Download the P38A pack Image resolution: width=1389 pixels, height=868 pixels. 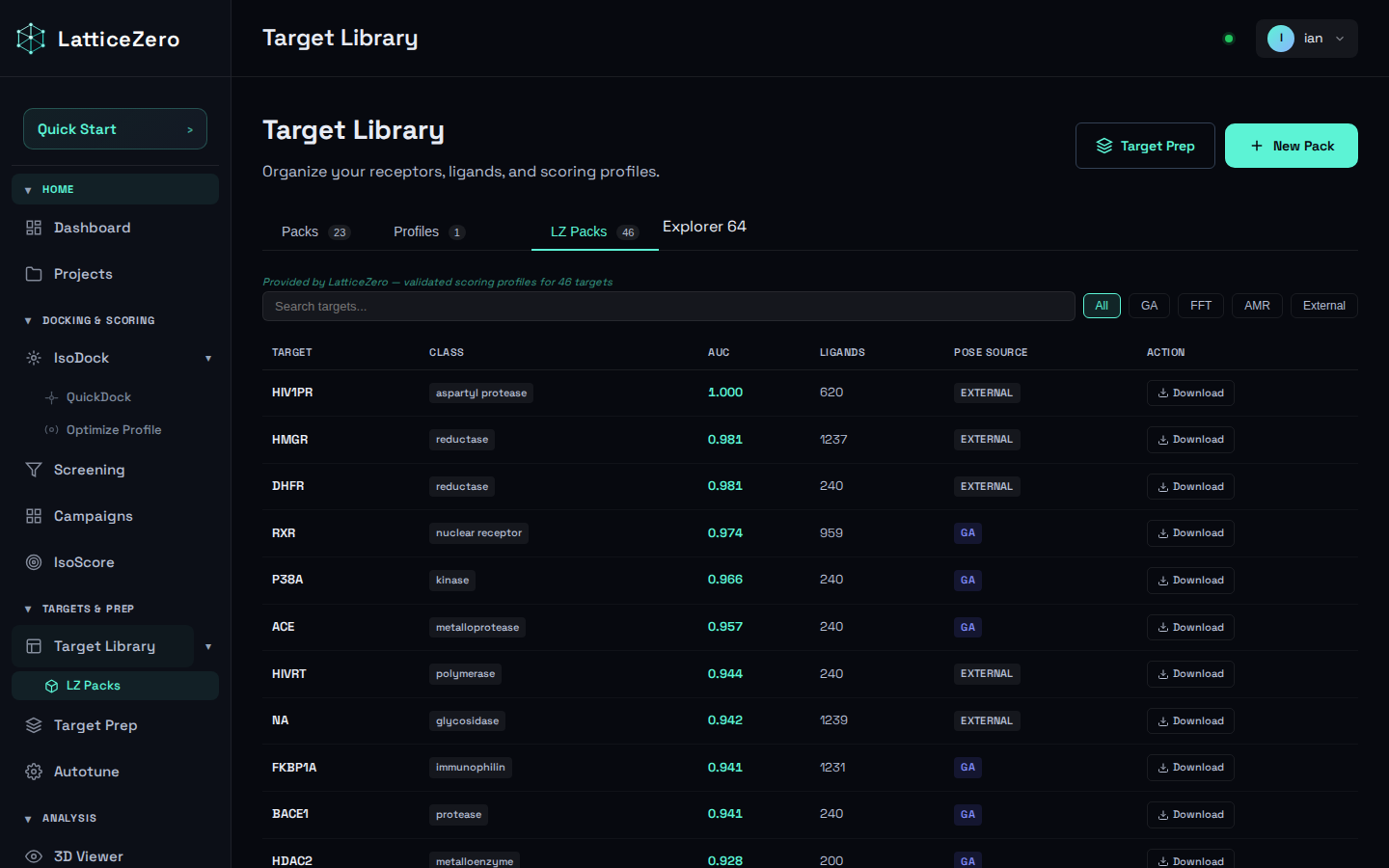click(1190, 581)
